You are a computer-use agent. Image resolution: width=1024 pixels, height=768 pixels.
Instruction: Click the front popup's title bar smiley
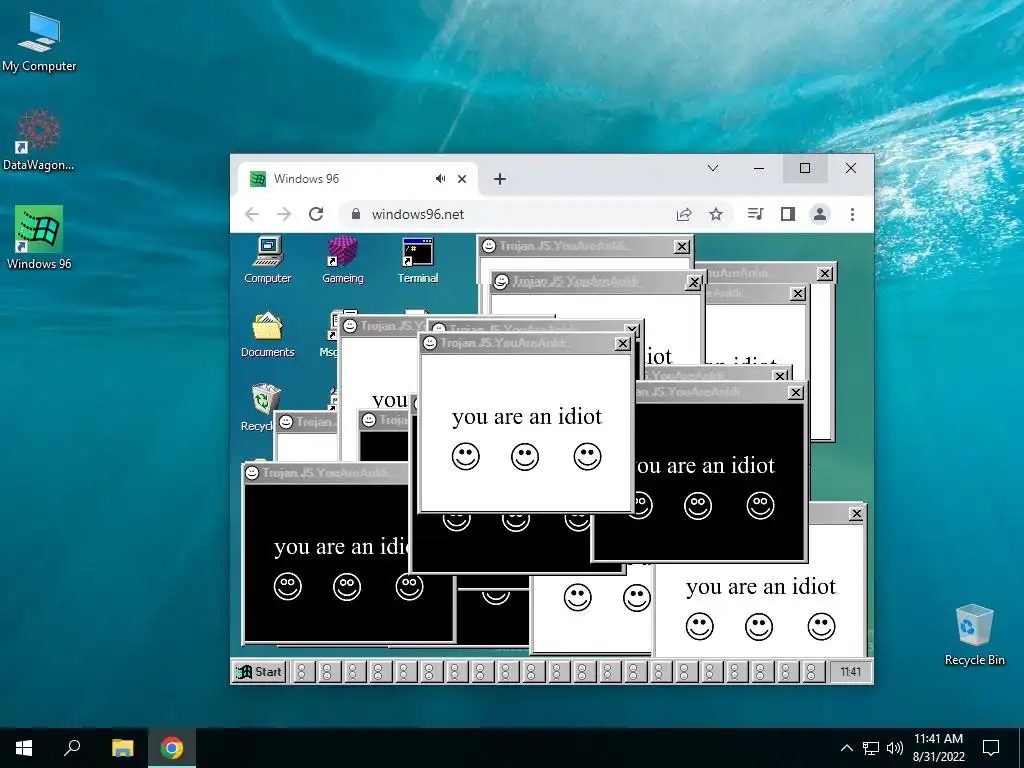point(430,343)
